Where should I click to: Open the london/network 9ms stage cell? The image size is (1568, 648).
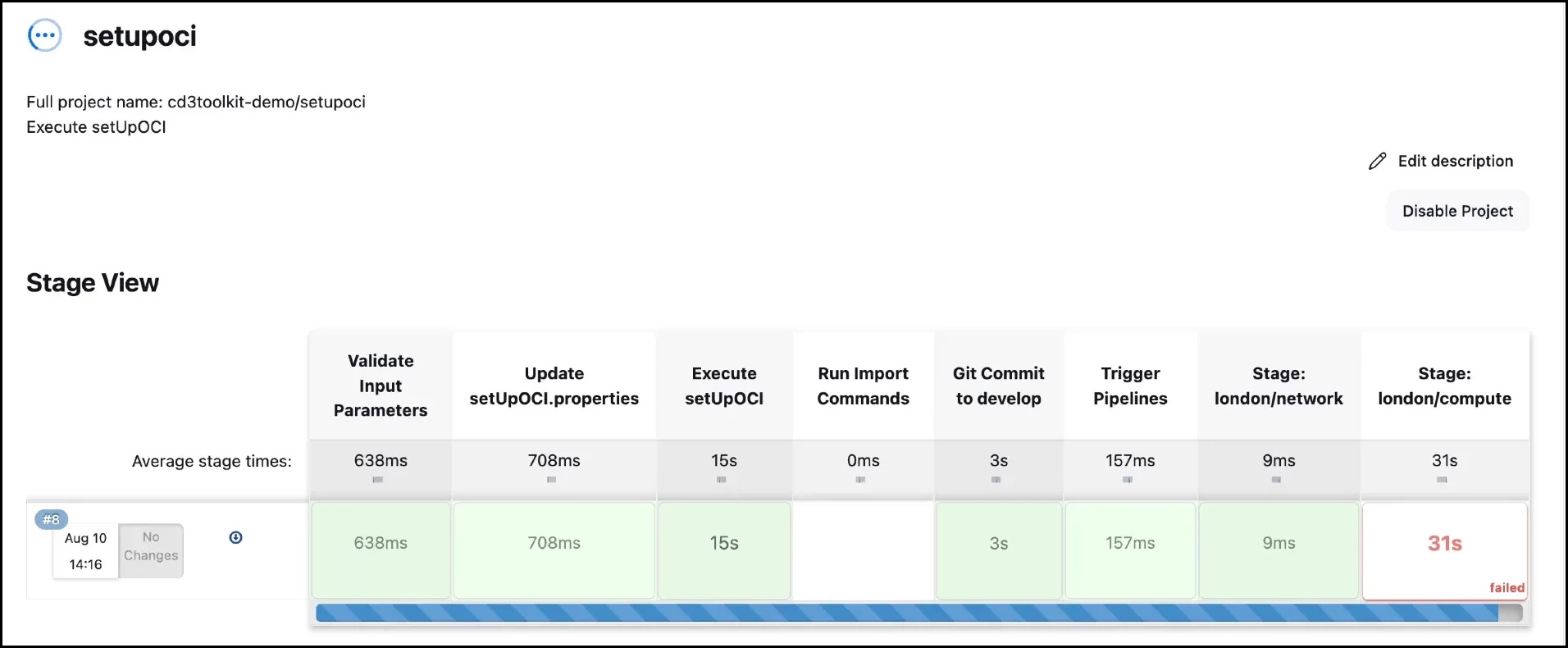(x=1278, y=550)
